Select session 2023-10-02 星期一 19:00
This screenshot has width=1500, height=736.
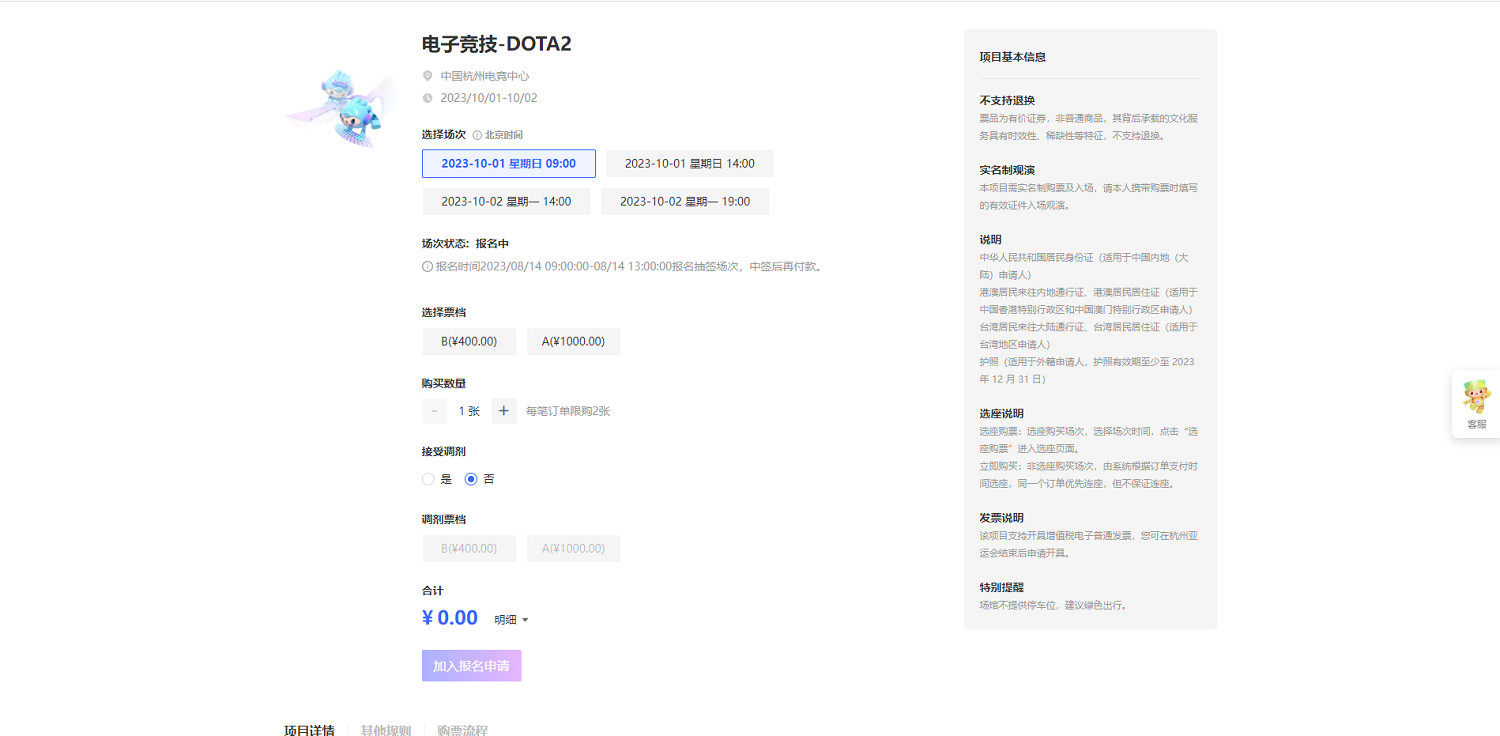[685, 201]
